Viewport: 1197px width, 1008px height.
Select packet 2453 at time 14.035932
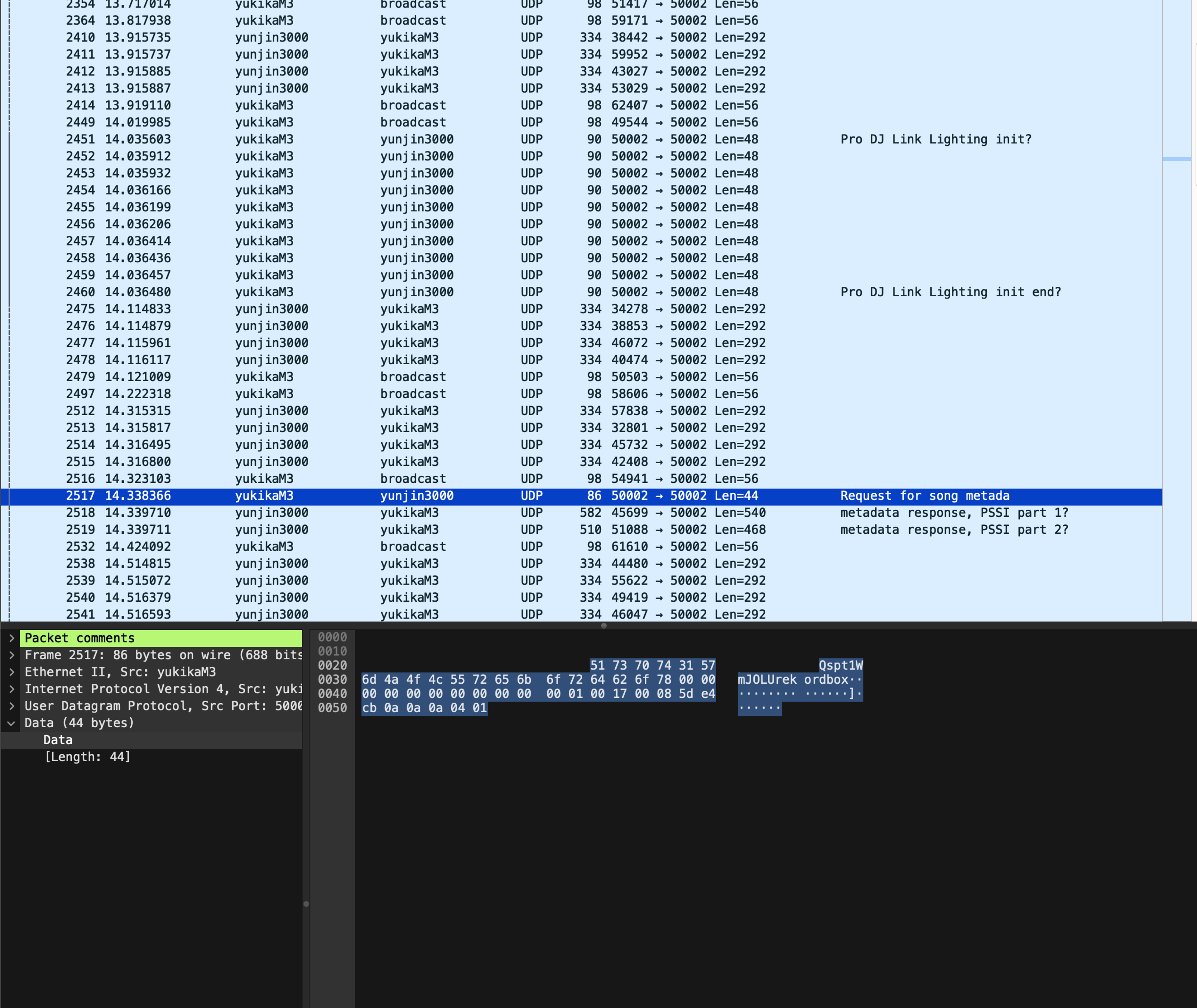pyautogui.click(x=581, y=174)
